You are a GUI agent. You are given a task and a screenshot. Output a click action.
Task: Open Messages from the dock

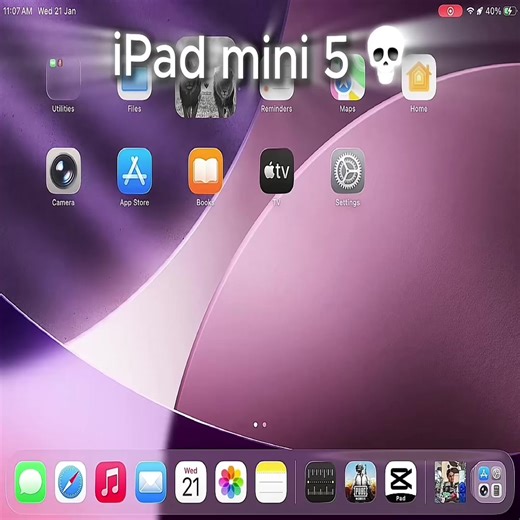[31, 482]
